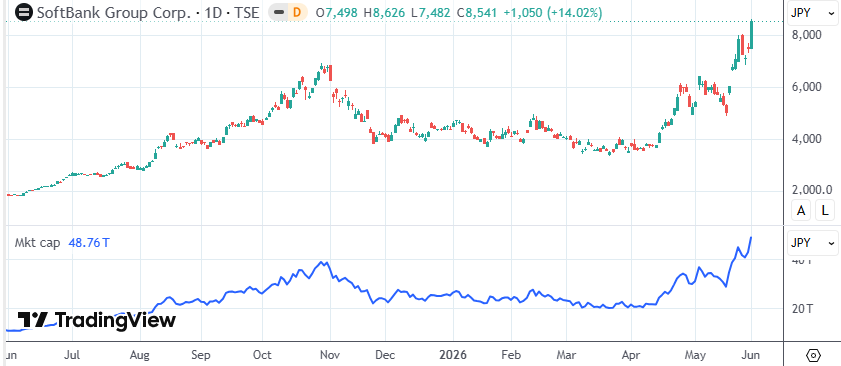This screenshot has width=841, height=366.
Task: Click the Jul label on the time axis
Action: point(72,355)
